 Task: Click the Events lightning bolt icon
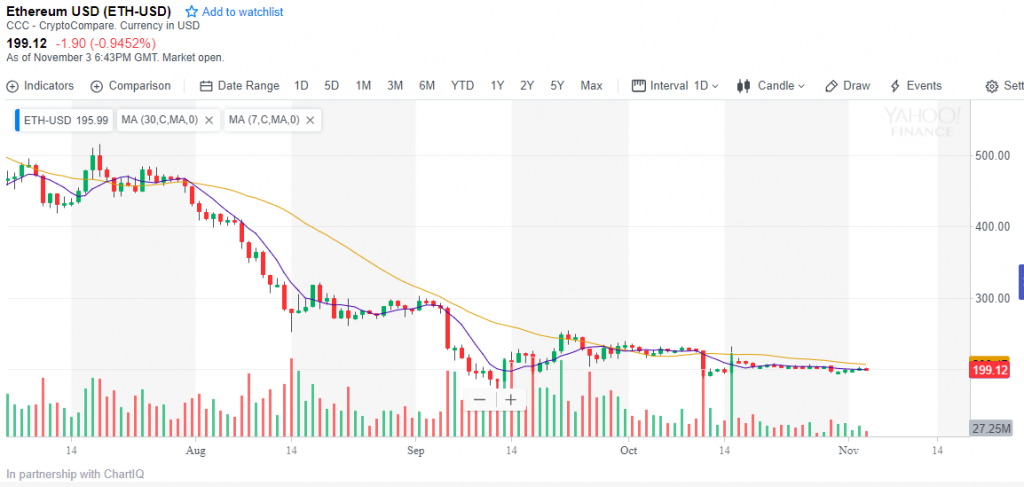pos(895,86)
